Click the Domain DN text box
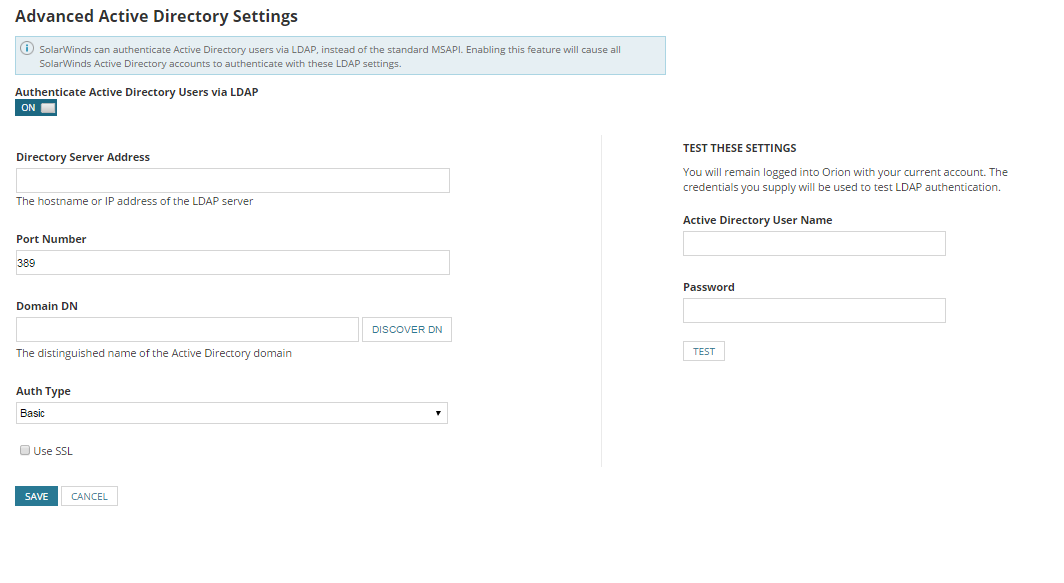 pos(187,330)
